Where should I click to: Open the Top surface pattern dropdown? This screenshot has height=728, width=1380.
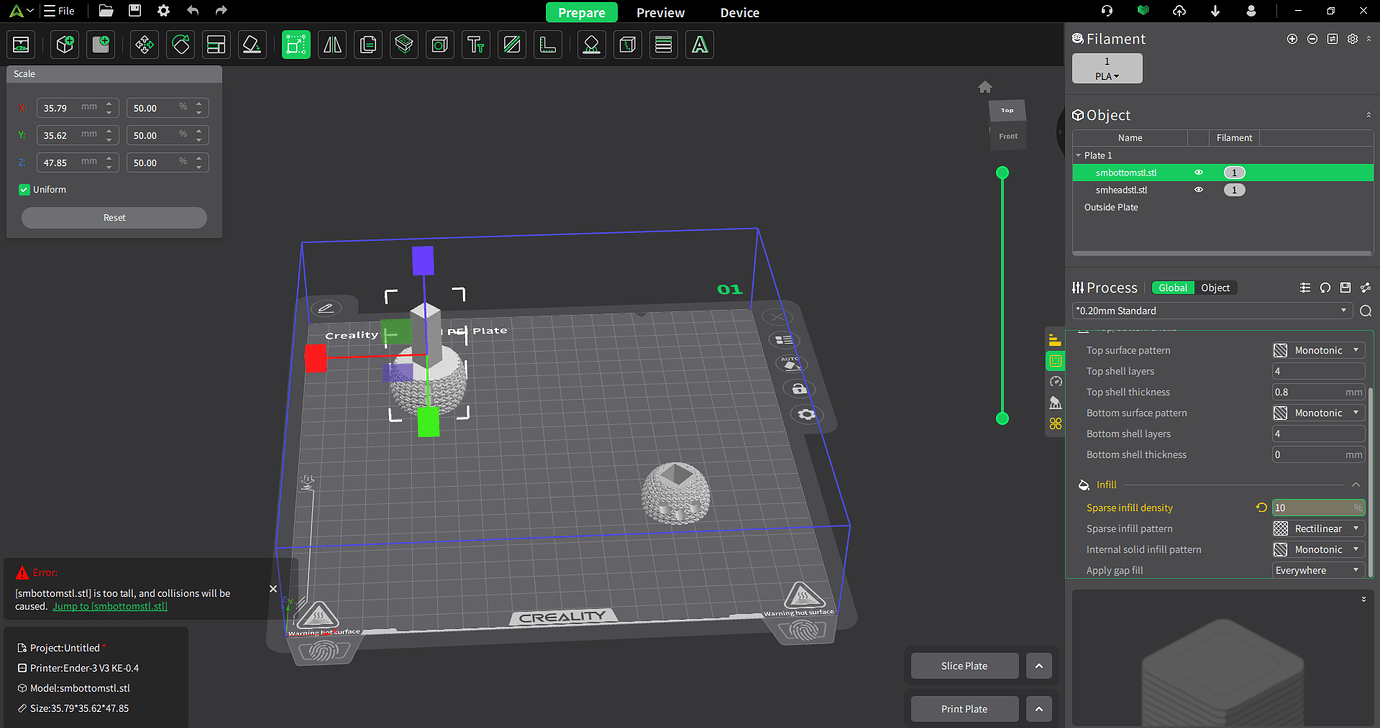(x=1318, y=351)
